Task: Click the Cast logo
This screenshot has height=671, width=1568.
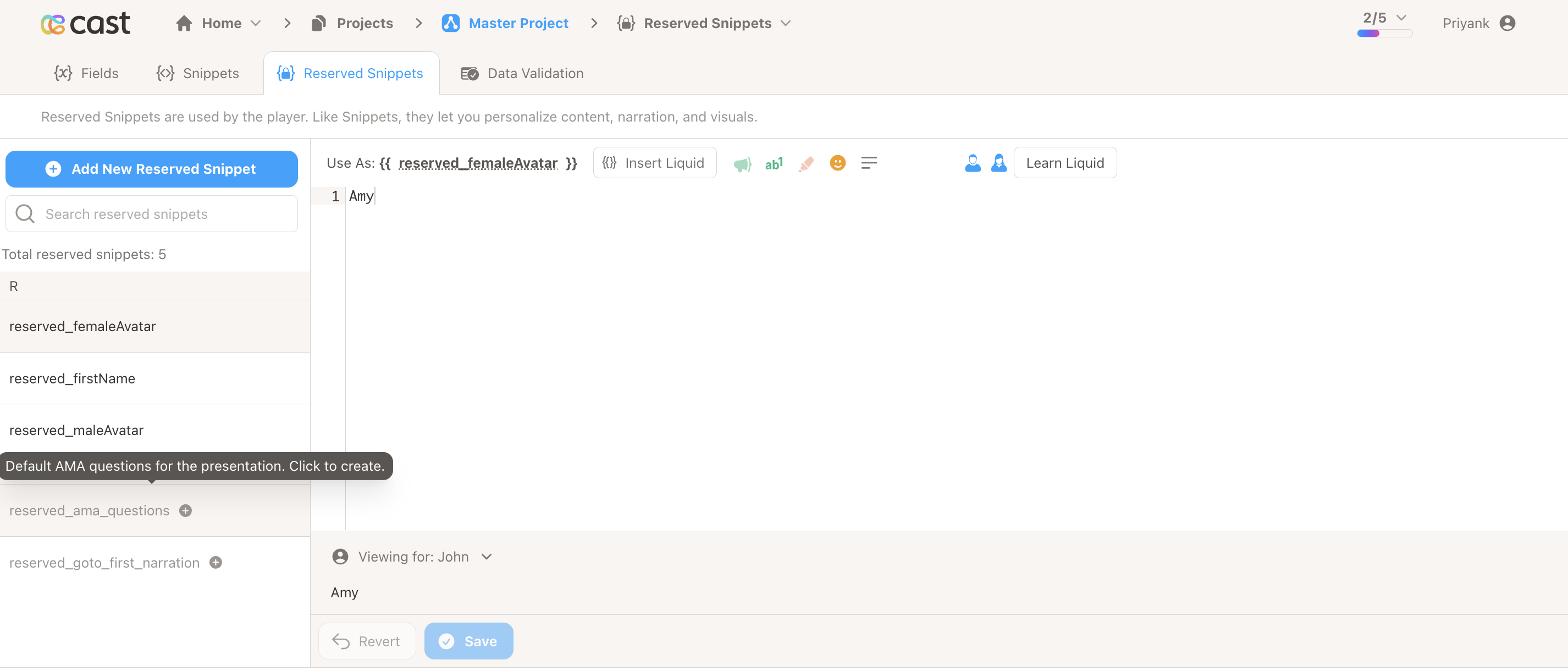Action: click(85, 23)
